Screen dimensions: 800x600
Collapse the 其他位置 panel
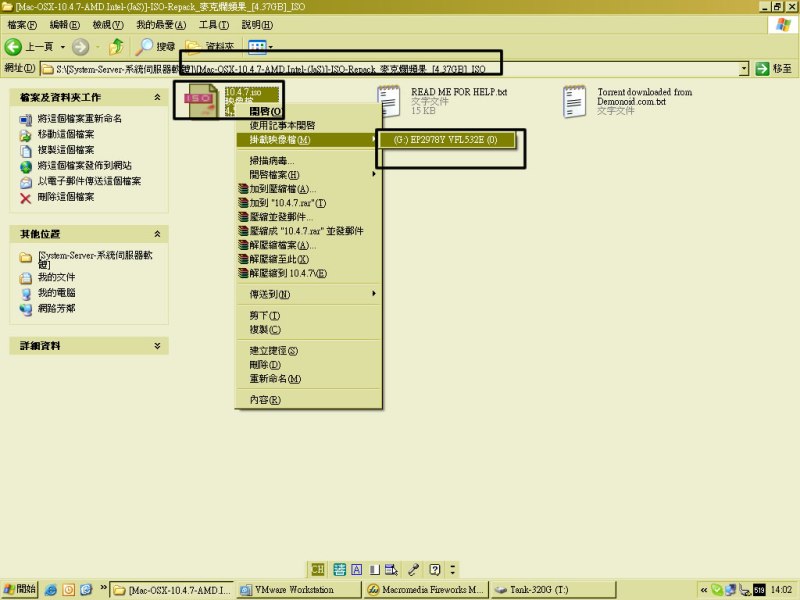(157, 234)
